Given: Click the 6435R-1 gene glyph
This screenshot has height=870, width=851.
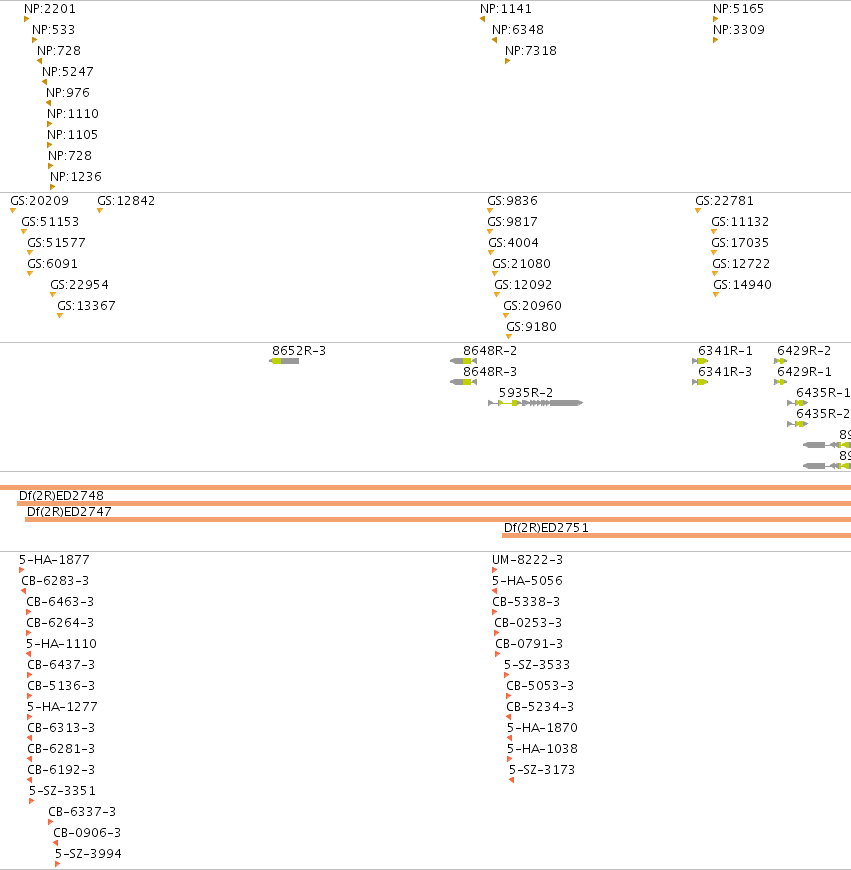Looking at the screenshot, I should click(x=797, y=403).
